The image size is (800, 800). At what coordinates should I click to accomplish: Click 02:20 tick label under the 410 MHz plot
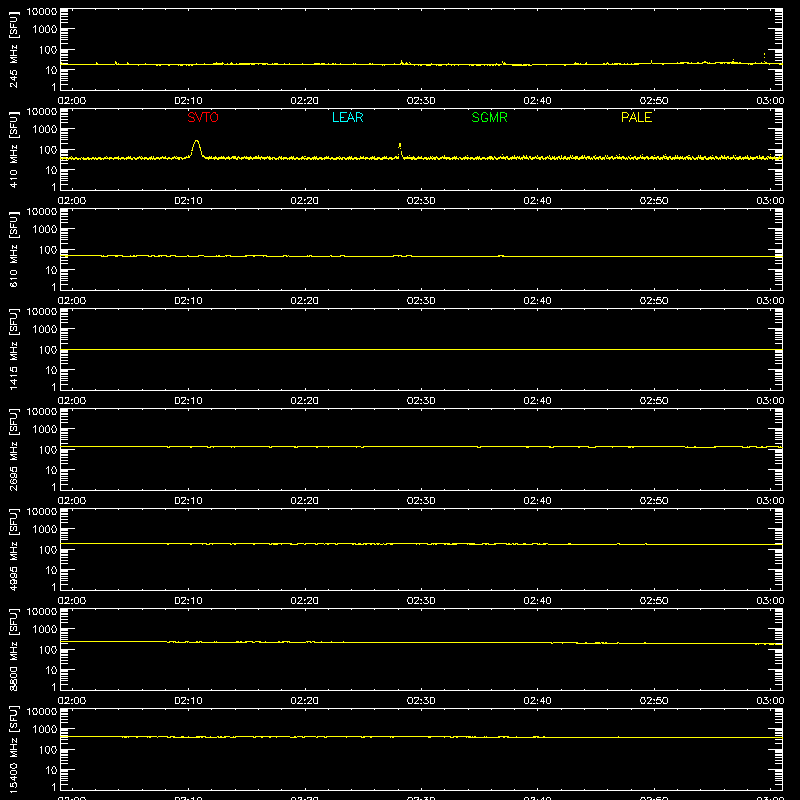coord(305,201)
